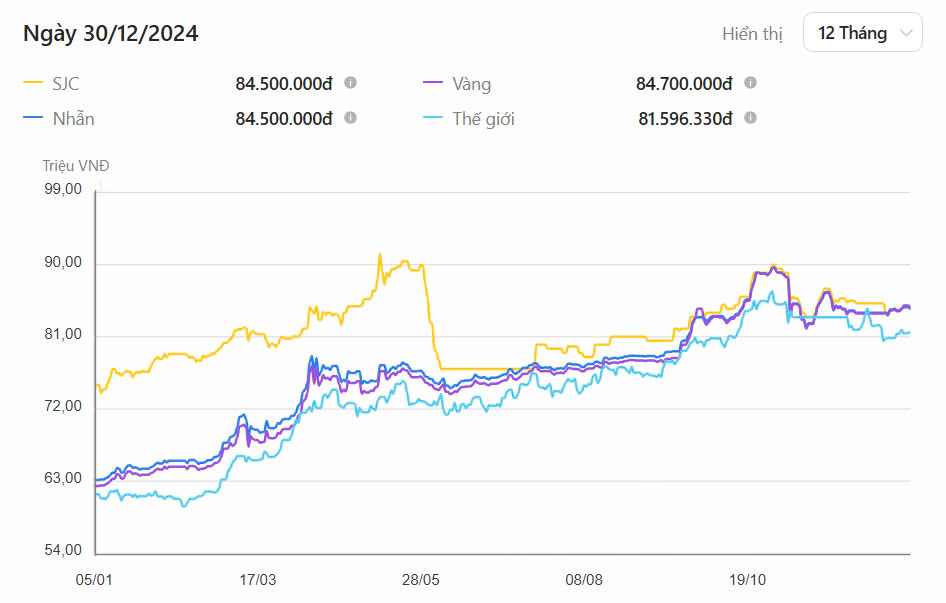Click the 28/05 date on the x-axis

point(420,580)
